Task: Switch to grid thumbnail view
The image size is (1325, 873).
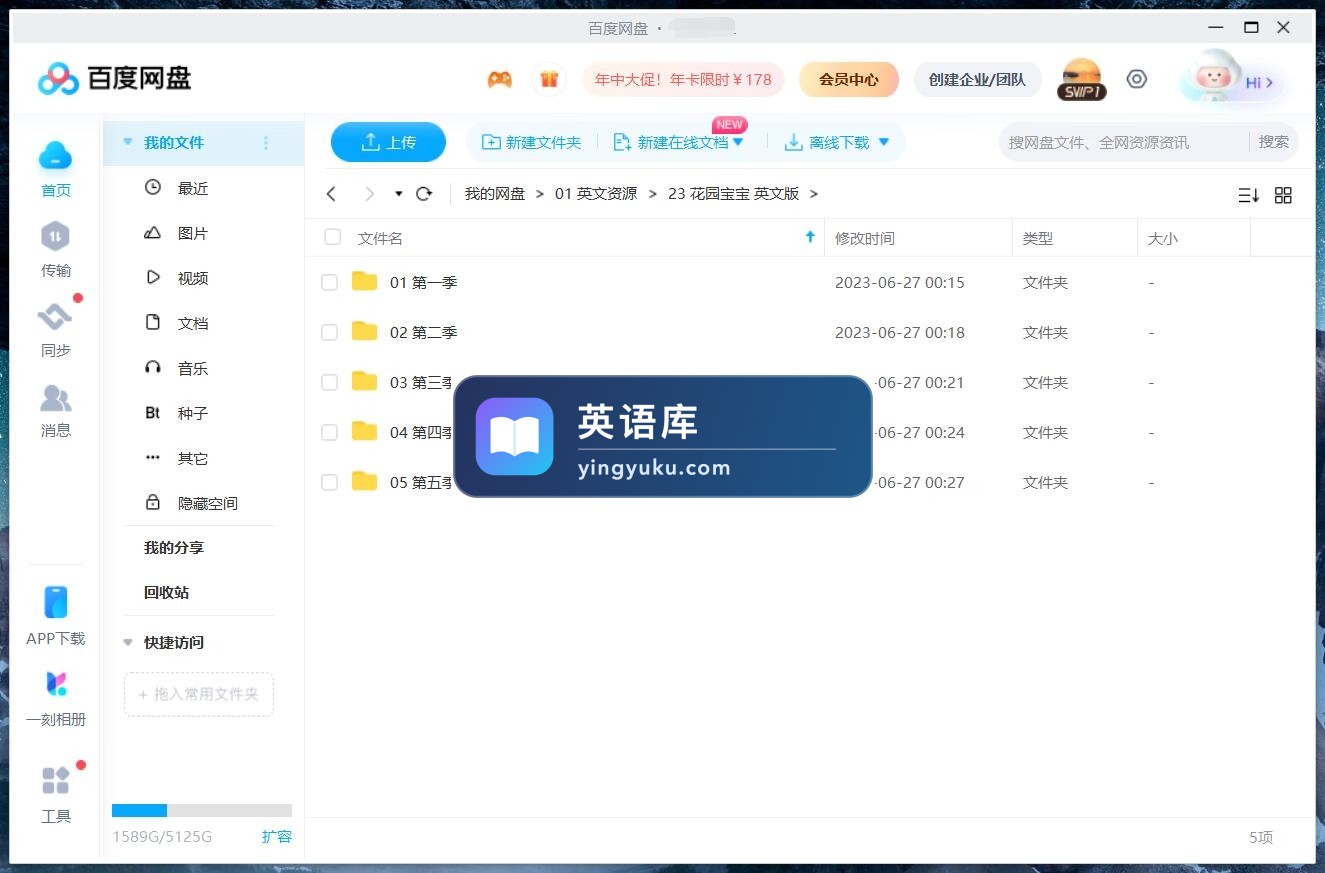Action: point(1284,195)
